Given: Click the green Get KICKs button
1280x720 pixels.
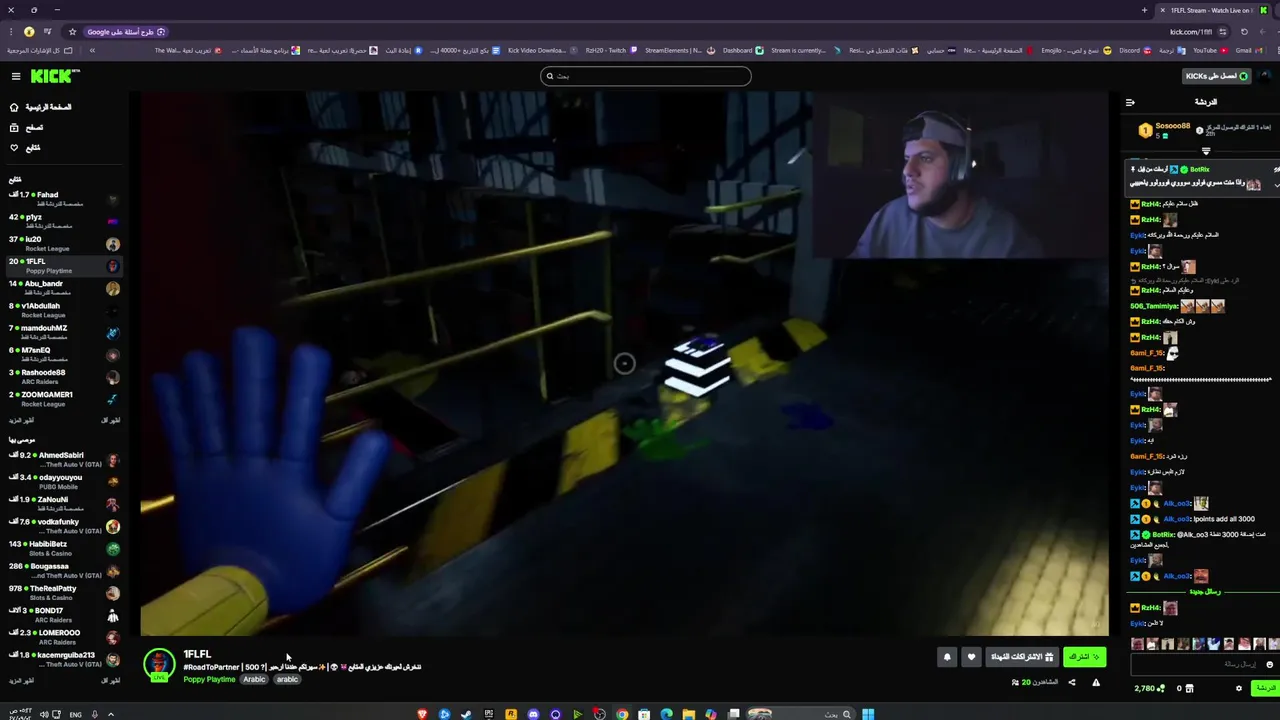Looking at the screenshot, I should coord(1216,76).
